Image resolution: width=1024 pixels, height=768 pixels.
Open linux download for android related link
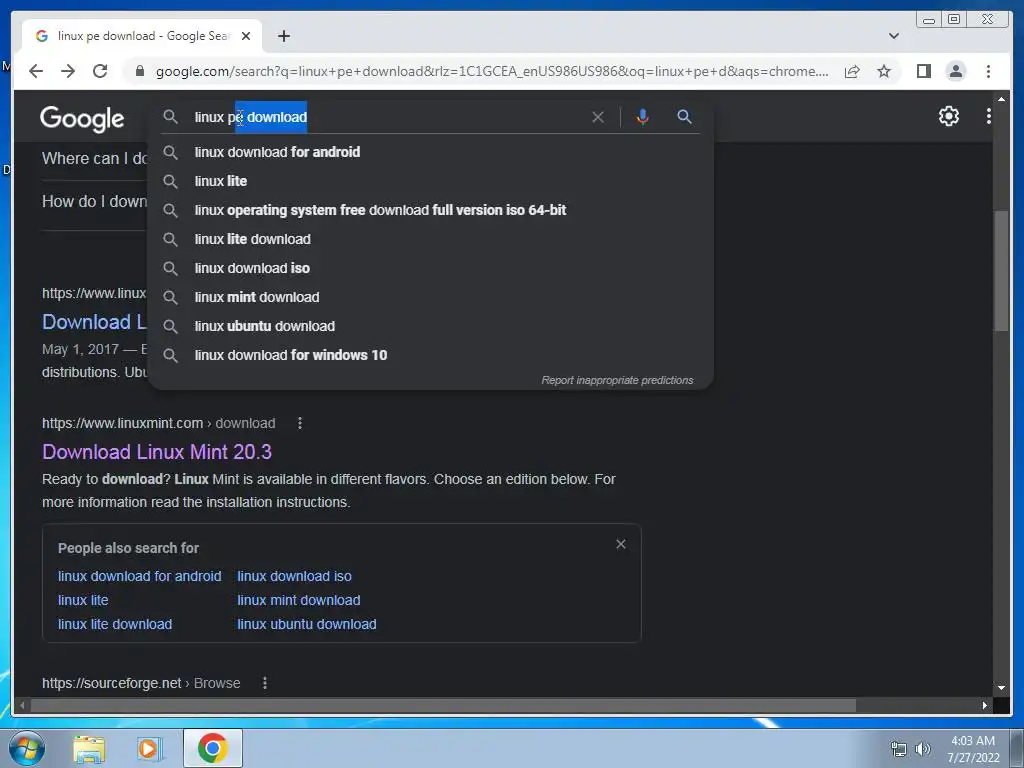(x=139, y=576)
